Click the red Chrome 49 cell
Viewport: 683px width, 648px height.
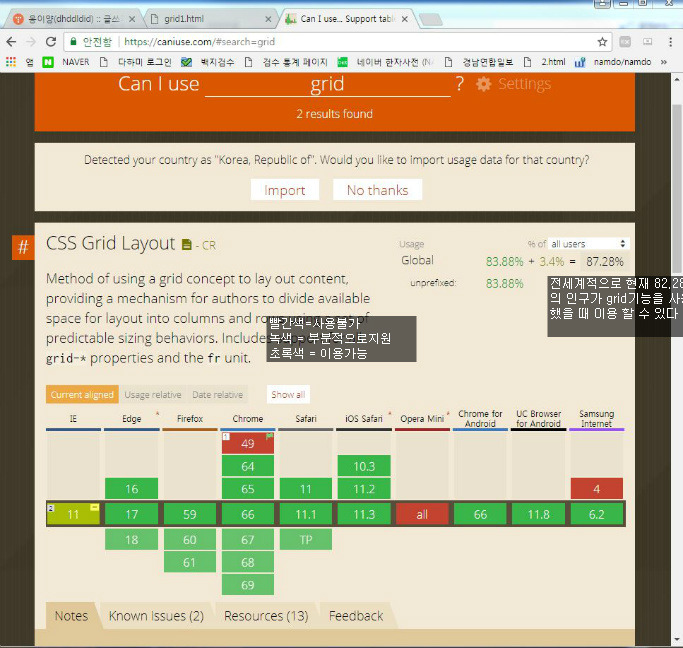coord(247,443)
